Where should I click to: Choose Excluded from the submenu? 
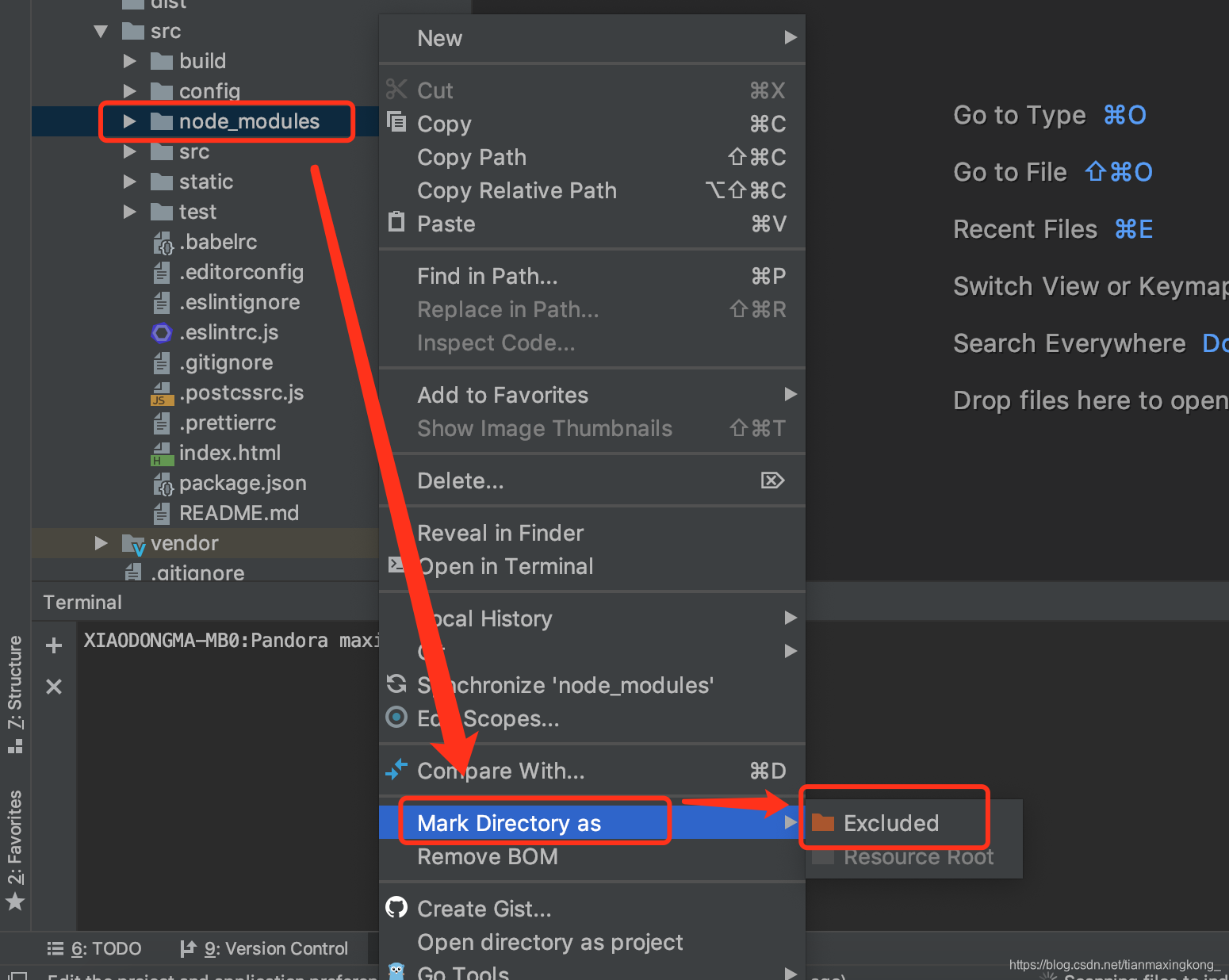pos(891,823)
